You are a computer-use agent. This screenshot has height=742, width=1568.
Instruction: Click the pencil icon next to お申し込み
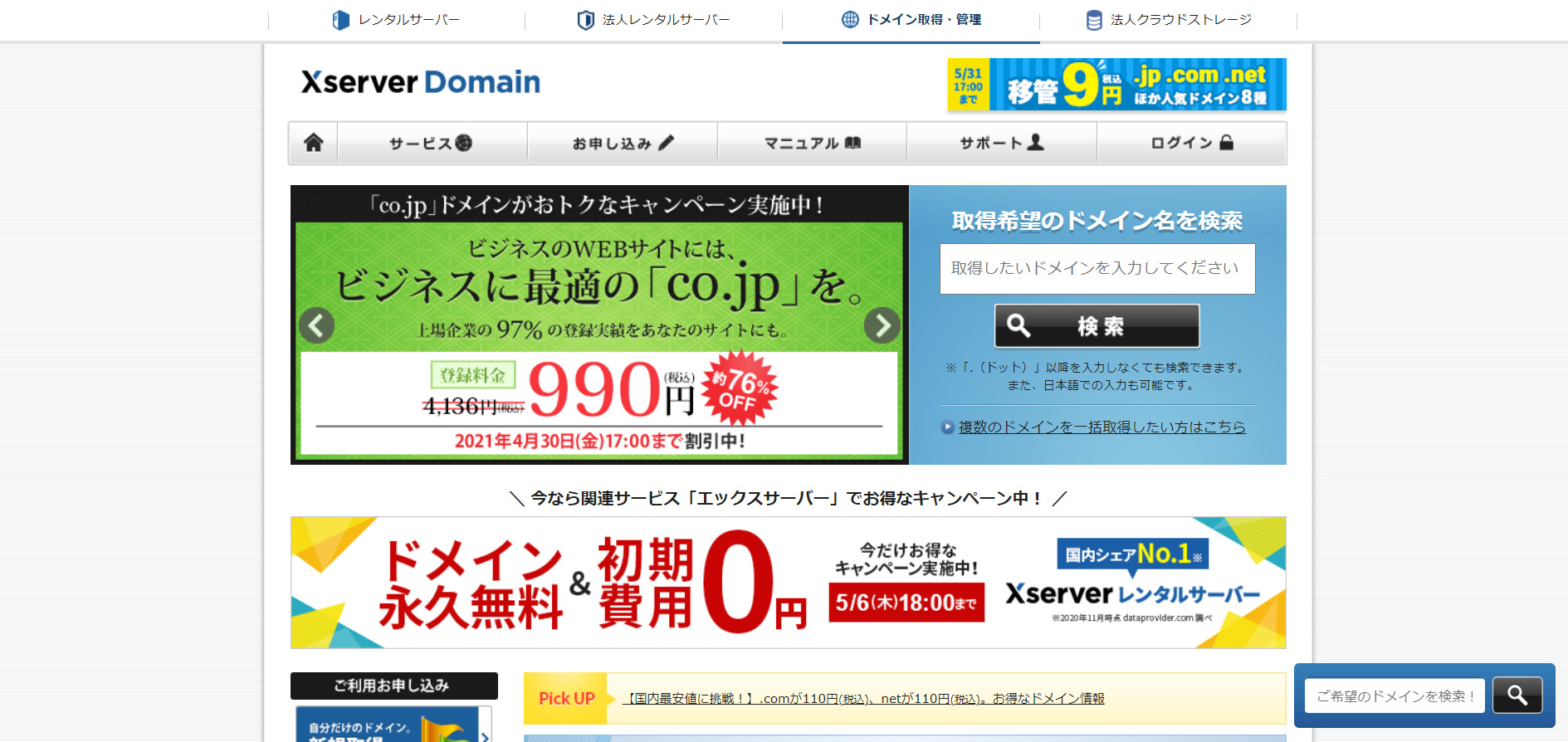tap(666, 143)
